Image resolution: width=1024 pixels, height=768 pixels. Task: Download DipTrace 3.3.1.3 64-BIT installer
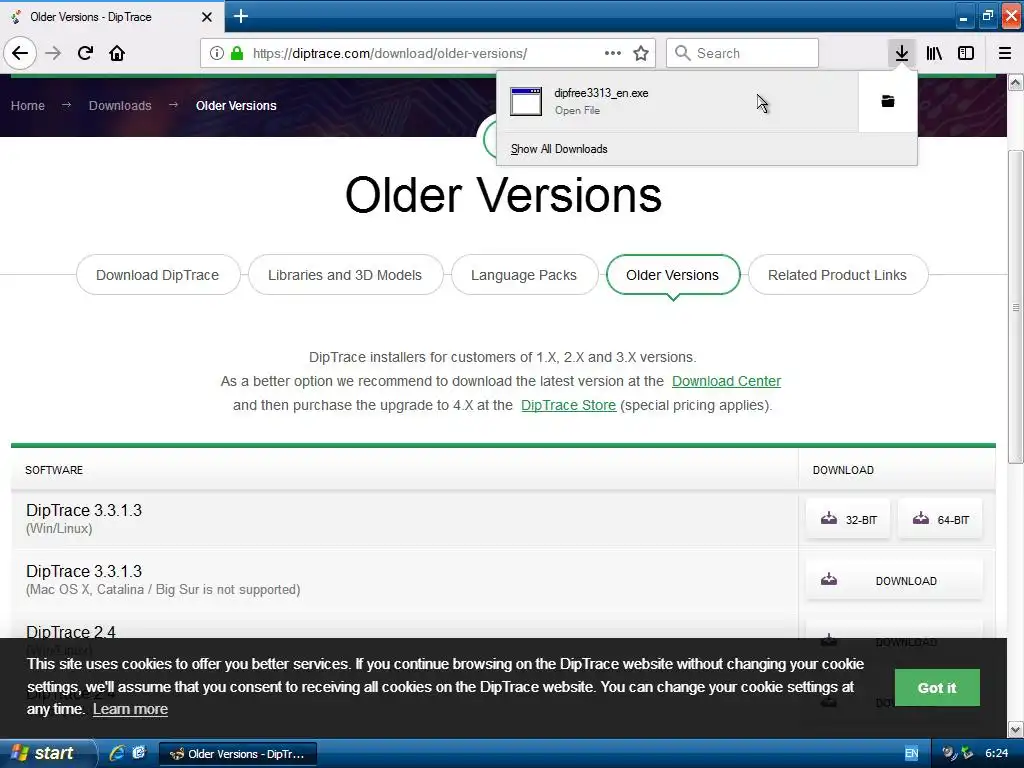940,520
